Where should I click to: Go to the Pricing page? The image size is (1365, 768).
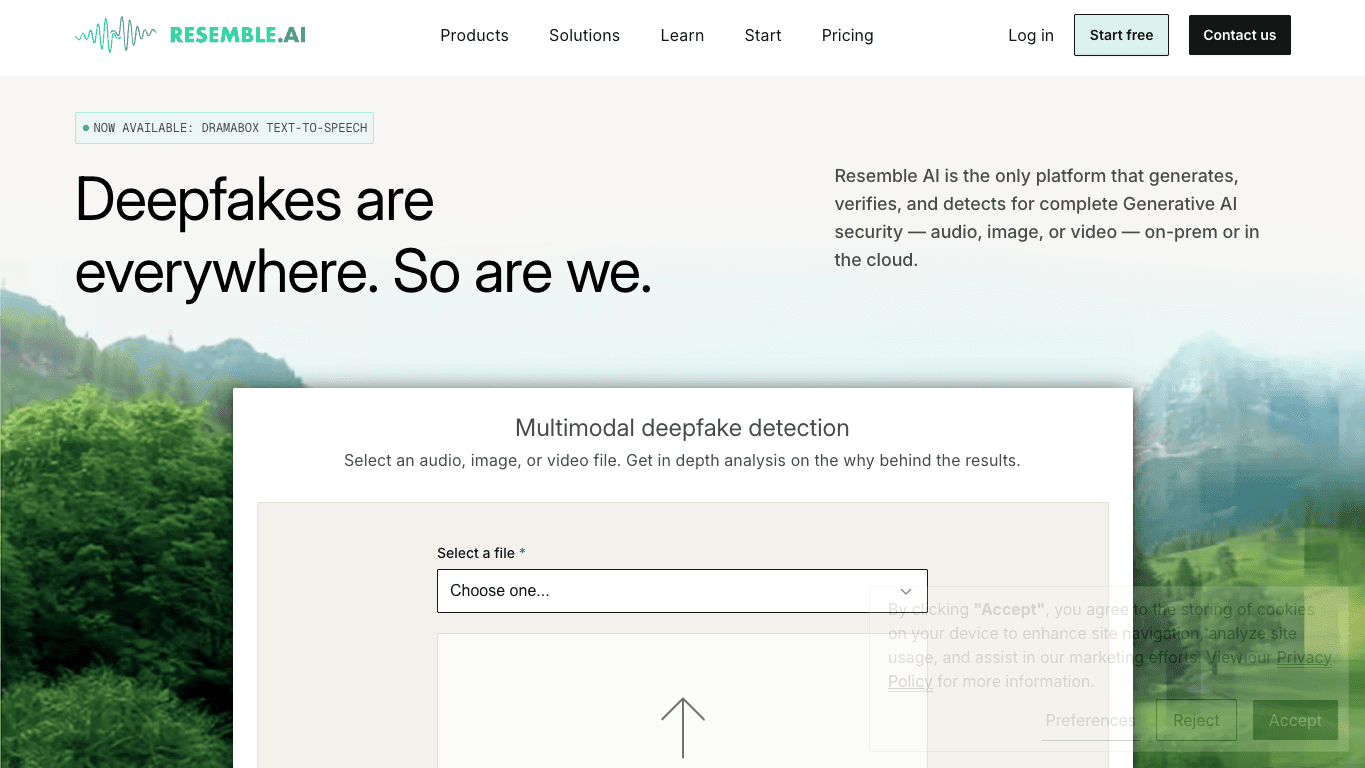click(847, 35)
